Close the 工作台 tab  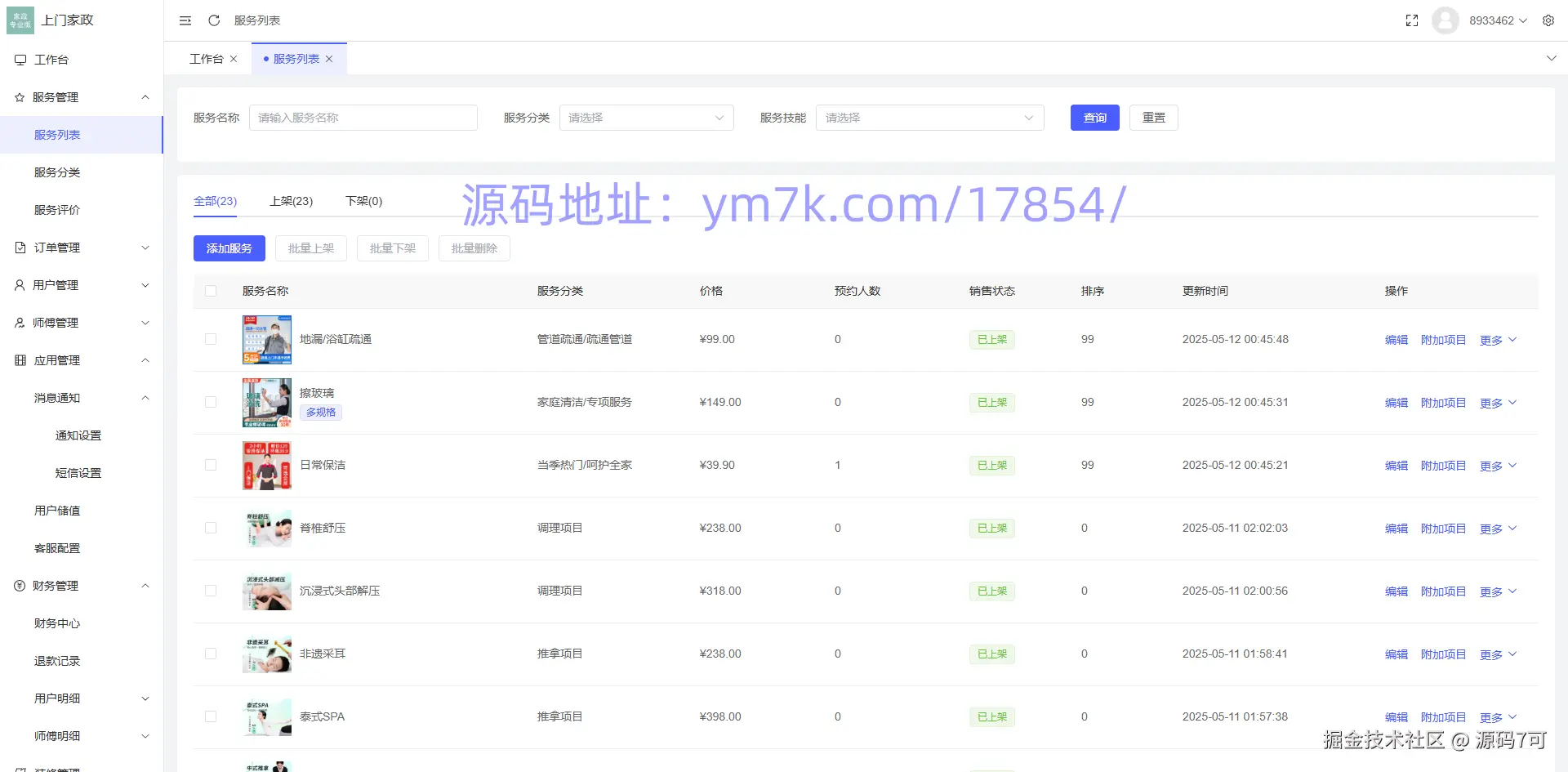(234, 59)
